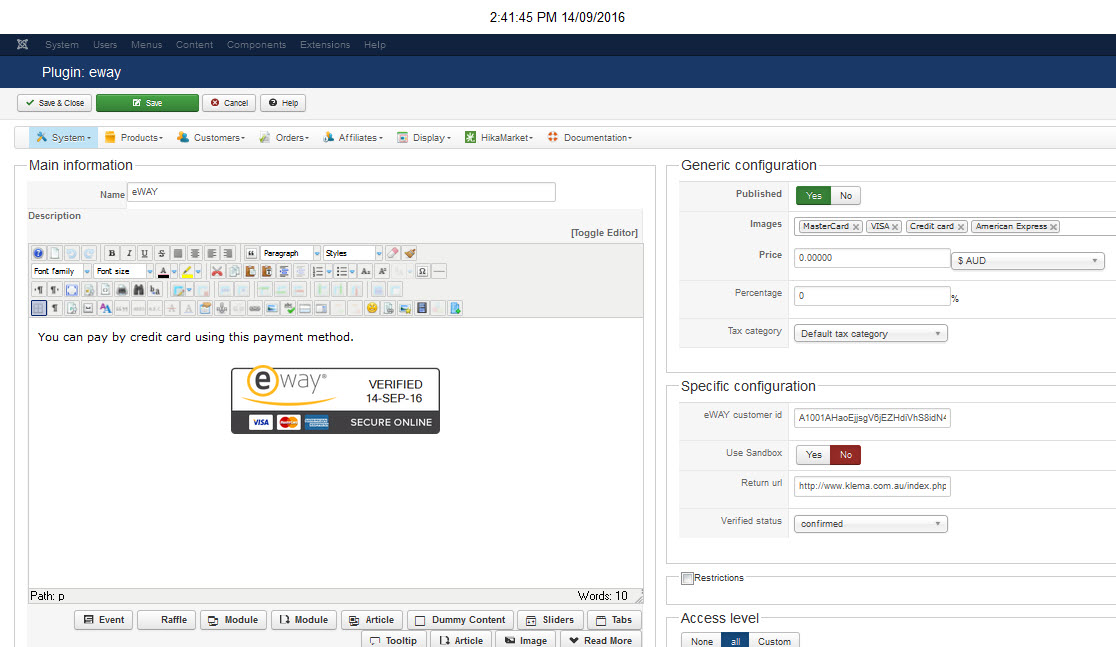
Task: Click the Joomla logo icon
Action: (23, 44)
